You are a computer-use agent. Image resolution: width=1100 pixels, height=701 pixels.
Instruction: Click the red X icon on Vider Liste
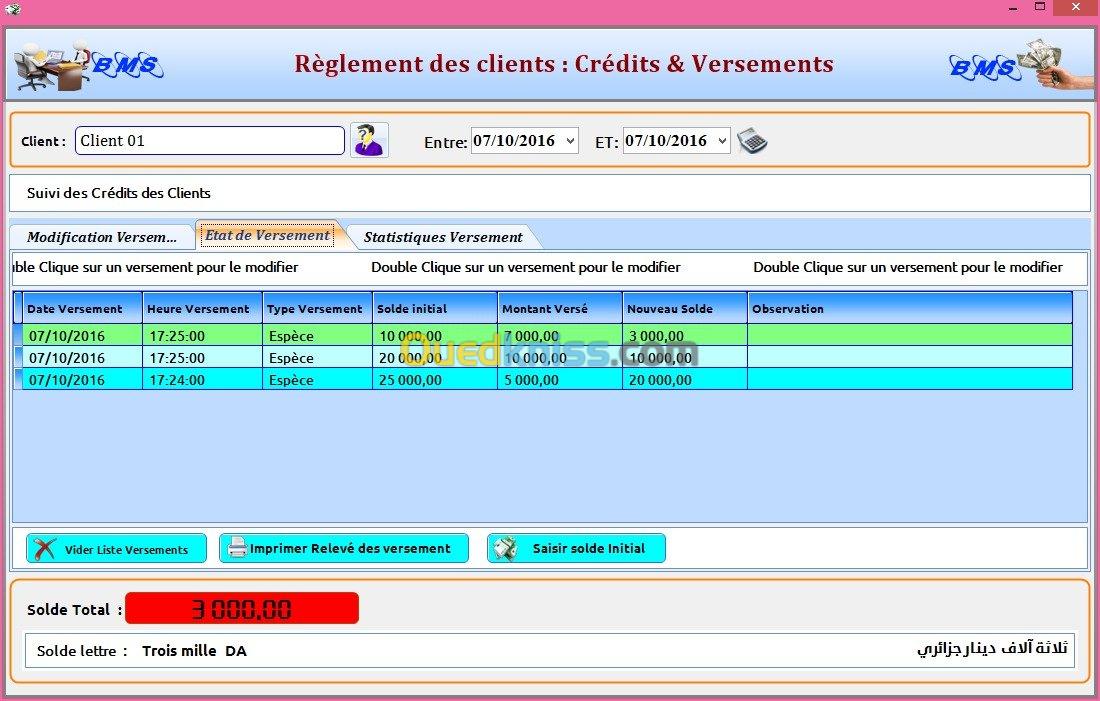point(44,548)
